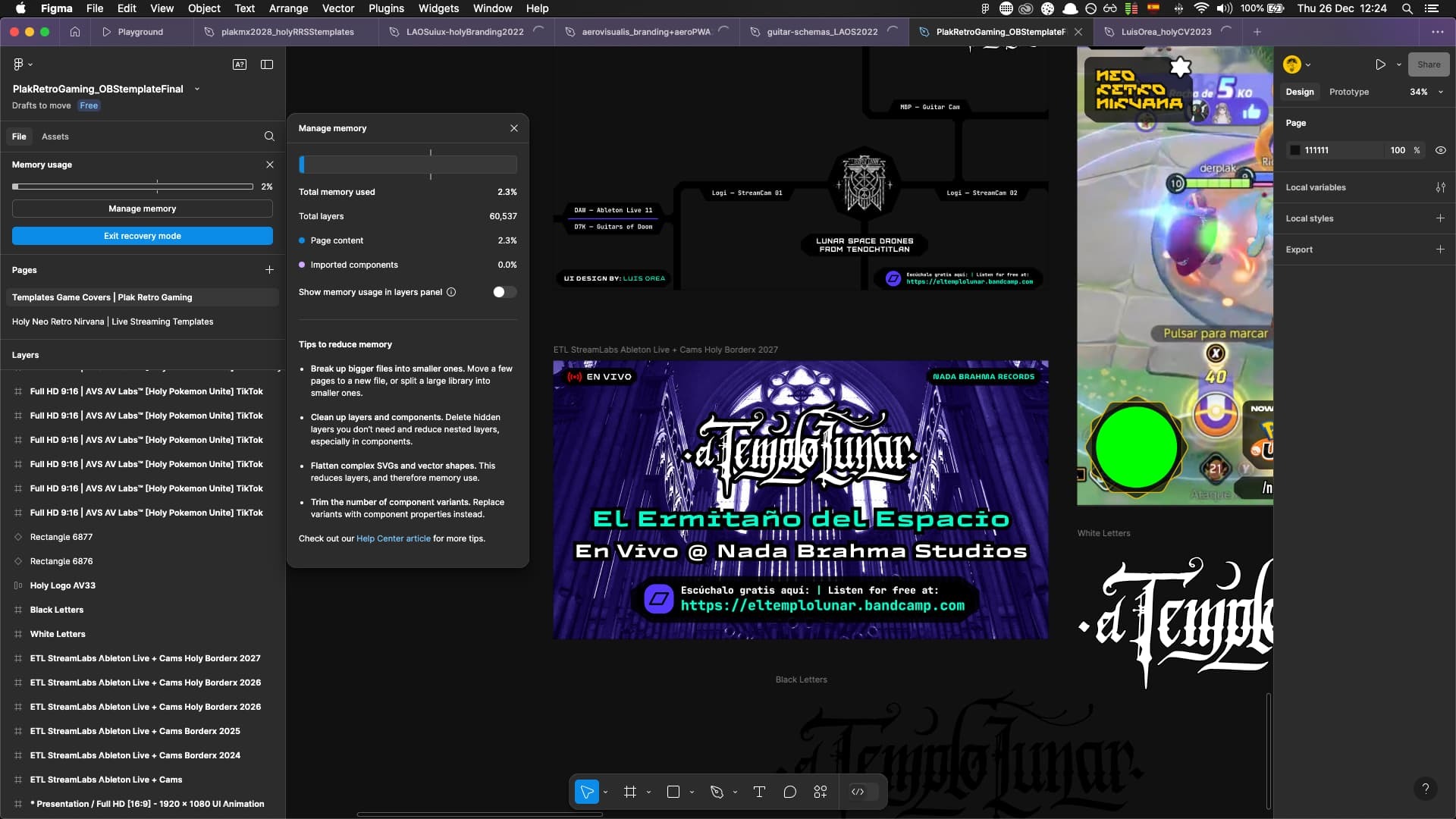Image resolution: width=1456 pixels, height=819 pixels.
Task: Select the Frame tool in toolbar
Action: coord(629,791)
